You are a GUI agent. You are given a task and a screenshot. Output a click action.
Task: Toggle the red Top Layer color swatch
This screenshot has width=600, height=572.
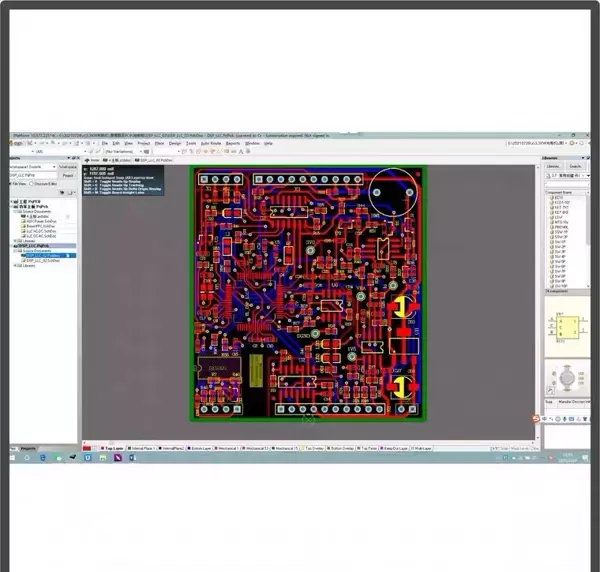pyautogui.click(x=99, y=448)
